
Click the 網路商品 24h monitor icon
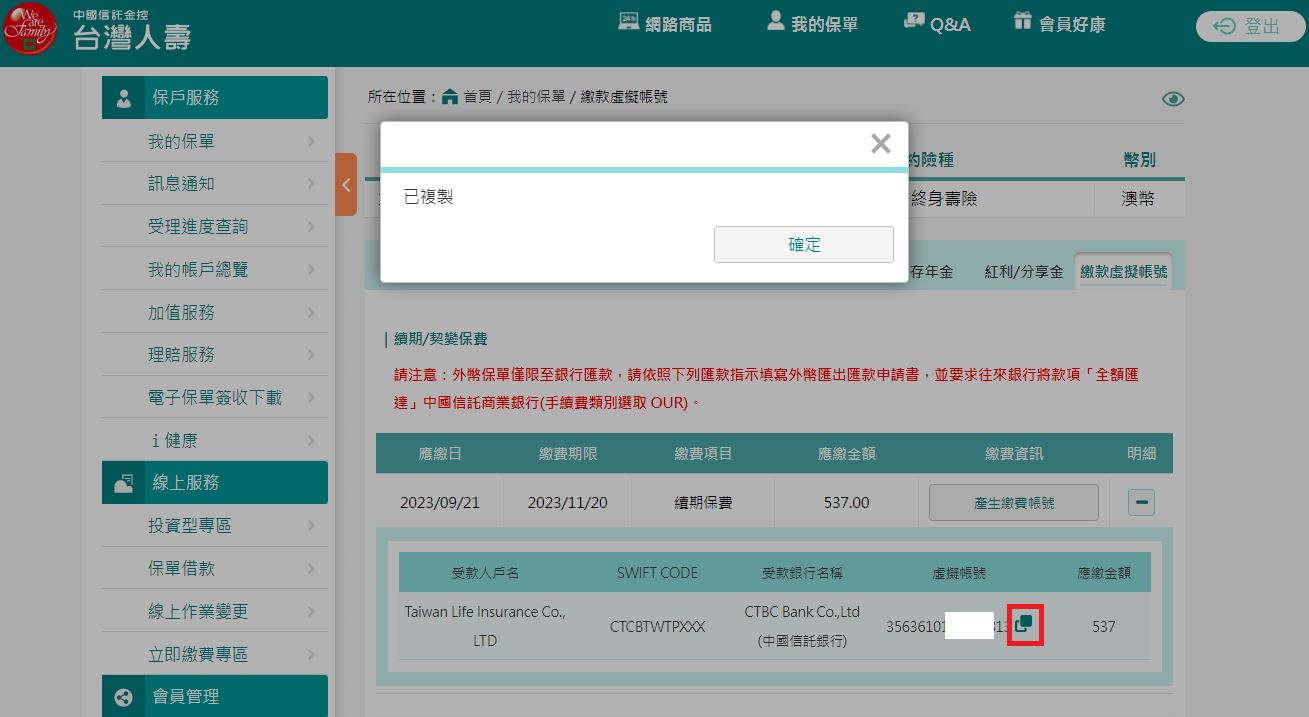point(628,21)
